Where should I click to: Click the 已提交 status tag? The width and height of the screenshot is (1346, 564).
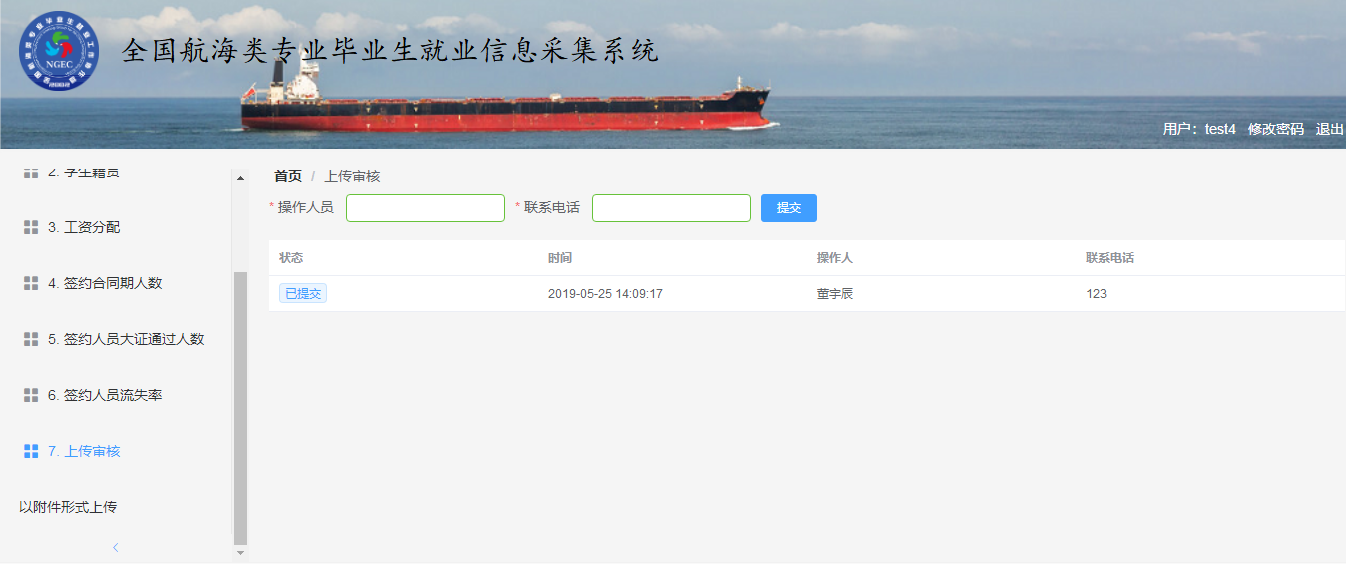tap(303, 294)
